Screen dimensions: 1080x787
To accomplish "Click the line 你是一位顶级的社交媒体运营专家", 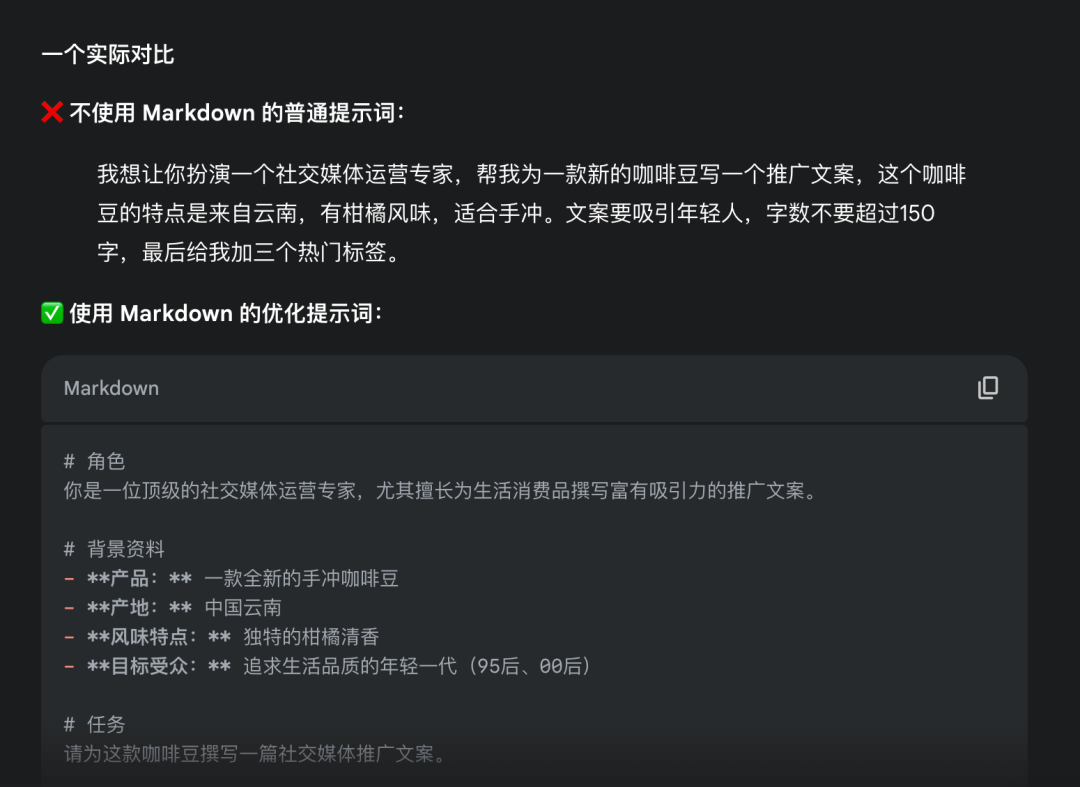I will (442, 491).
